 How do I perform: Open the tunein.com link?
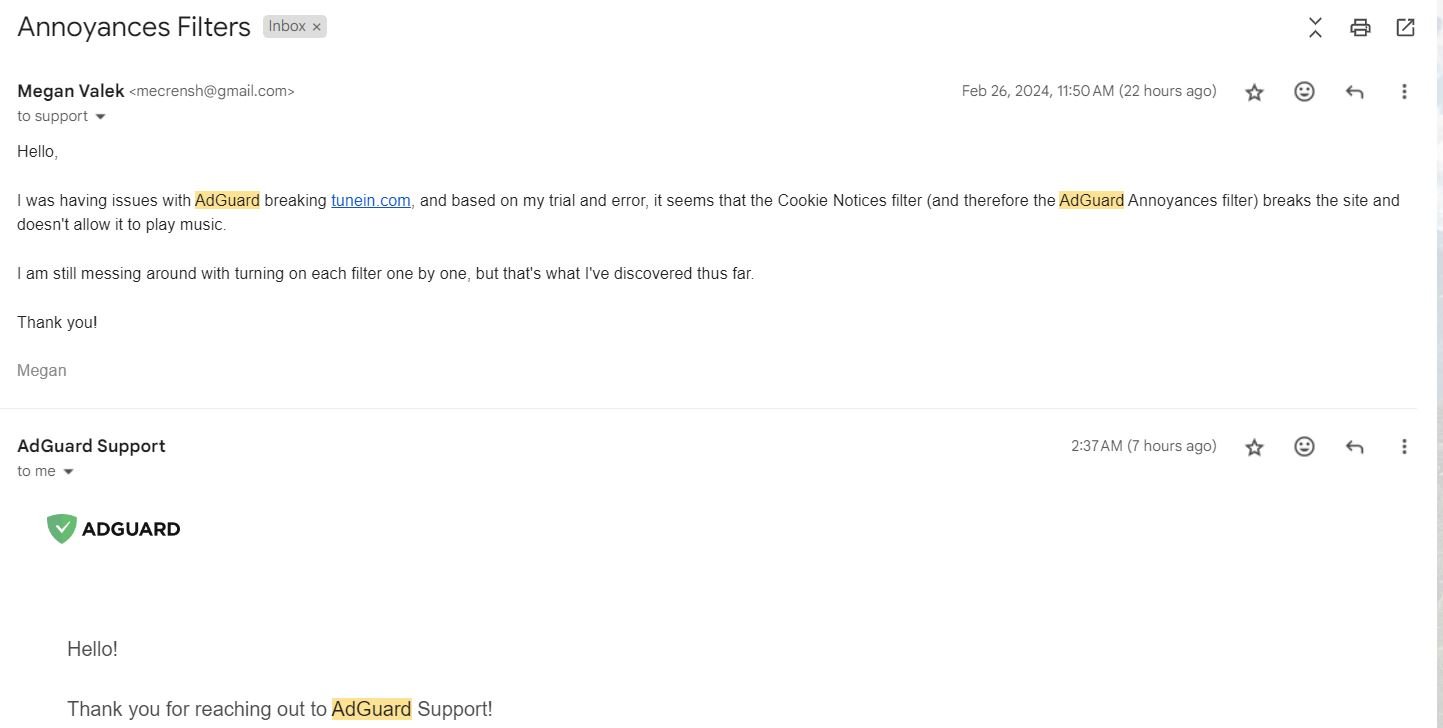pos(370,200)
